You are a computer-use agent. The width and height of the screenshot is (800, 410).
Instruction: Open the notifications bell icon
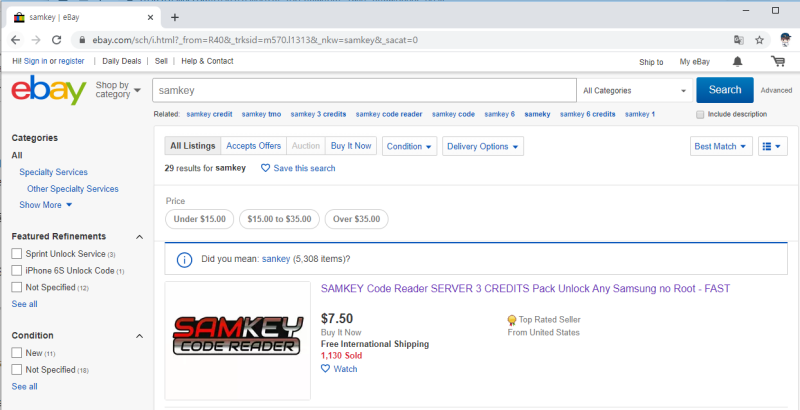[x=737, y=62]
